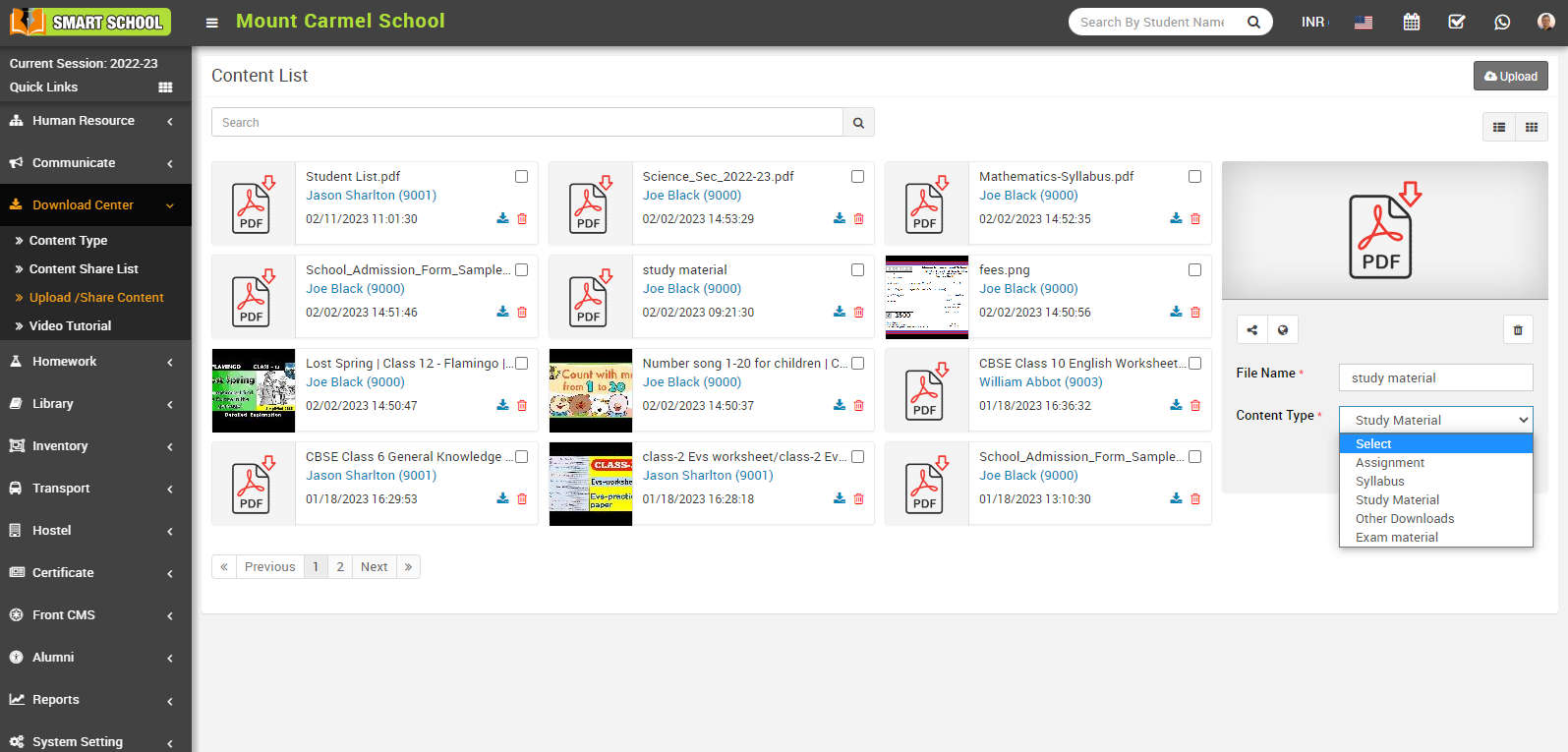Open the WhatsApp icon in header
Screen dimensions: 1568x752
point(1501,22)
